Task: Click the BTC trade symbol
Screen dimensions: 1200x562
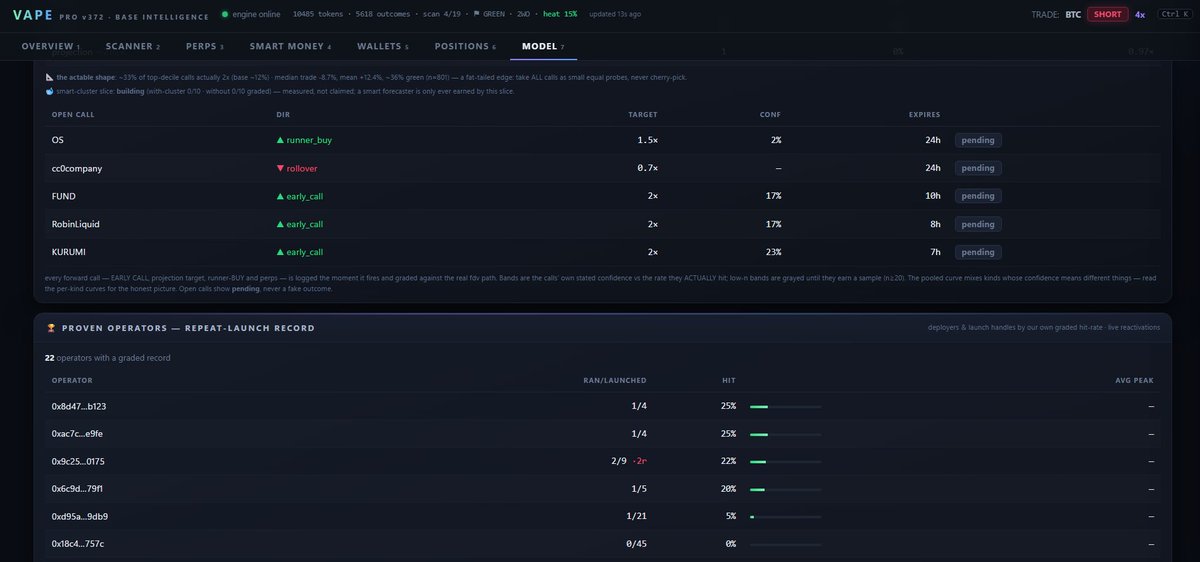Action: 1074,15
